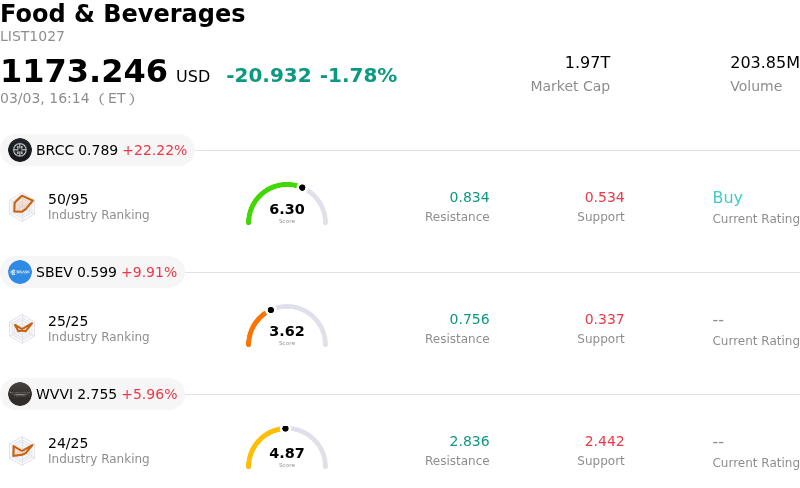Click the 1173.246 index price
The image size is (800, 488).
click(x=84, y=72)
